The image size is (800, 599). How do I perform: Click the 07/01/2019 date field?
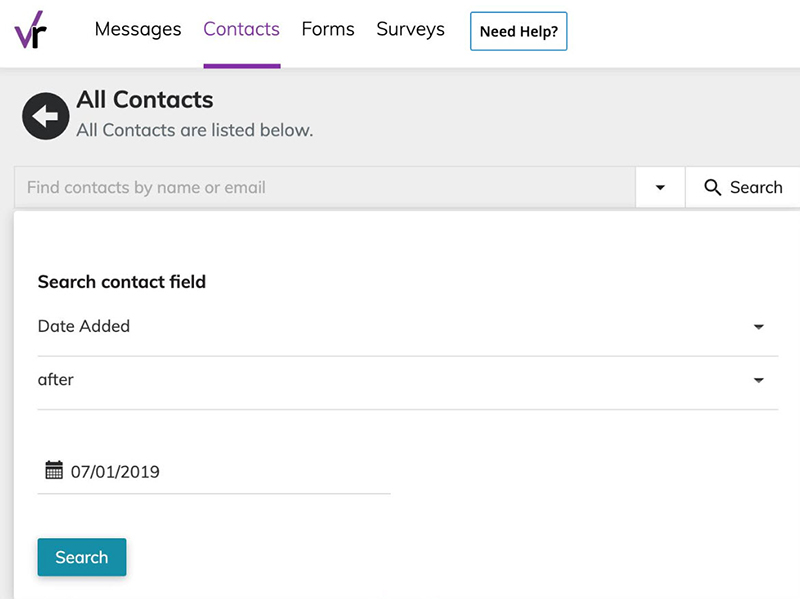pyautogui.click(x=214, y=471)
